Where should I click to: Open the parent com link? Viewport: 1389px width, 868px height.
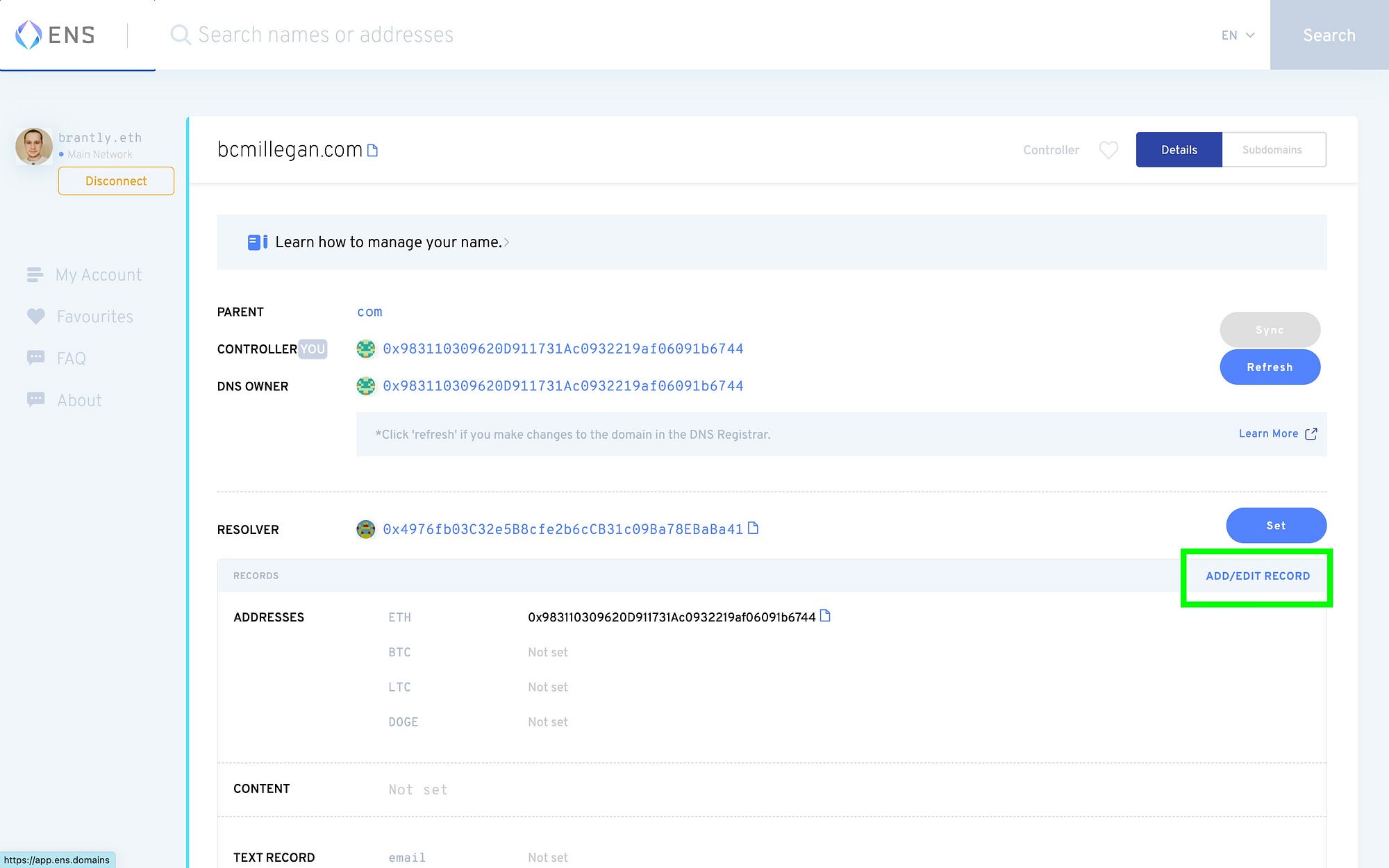click(369, 312)
